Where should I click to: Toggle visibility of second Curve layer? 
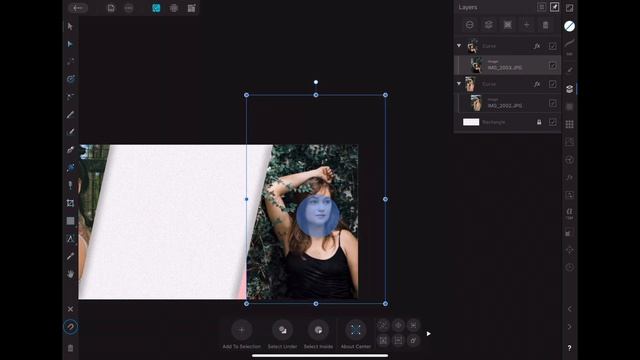click(552, 84)
